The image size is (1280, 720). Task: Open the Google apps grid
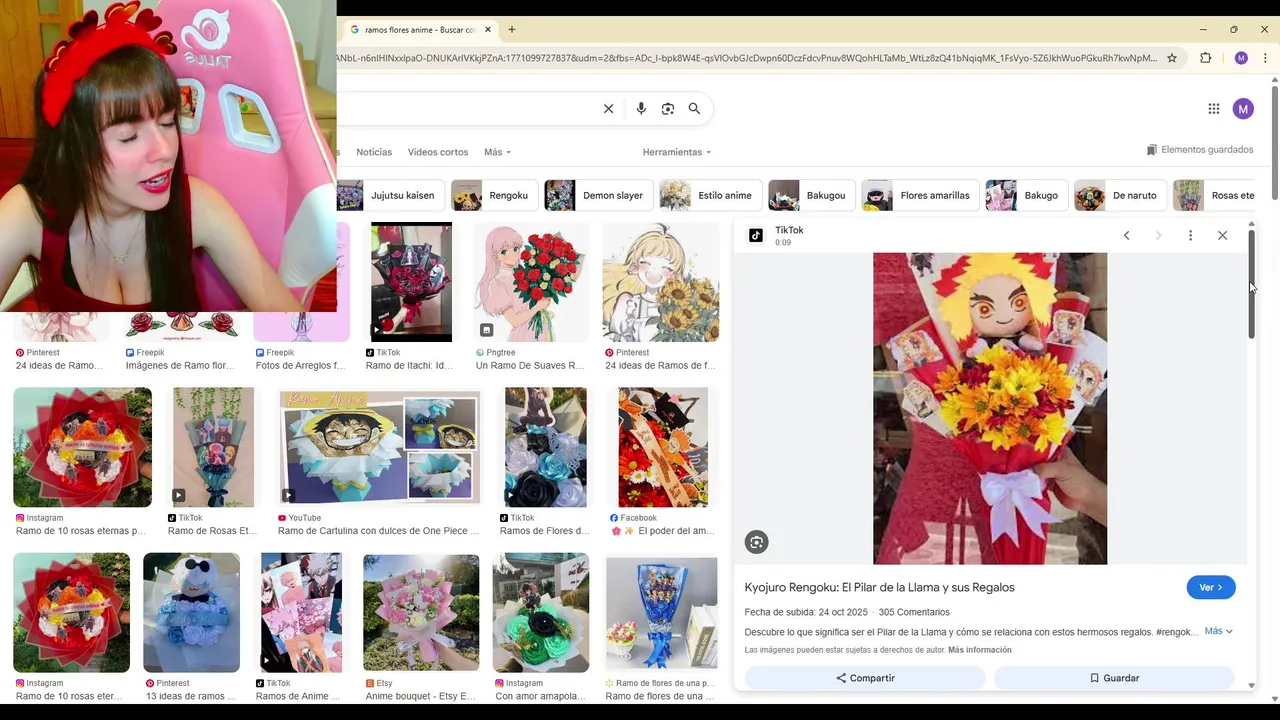point(1213,109)
